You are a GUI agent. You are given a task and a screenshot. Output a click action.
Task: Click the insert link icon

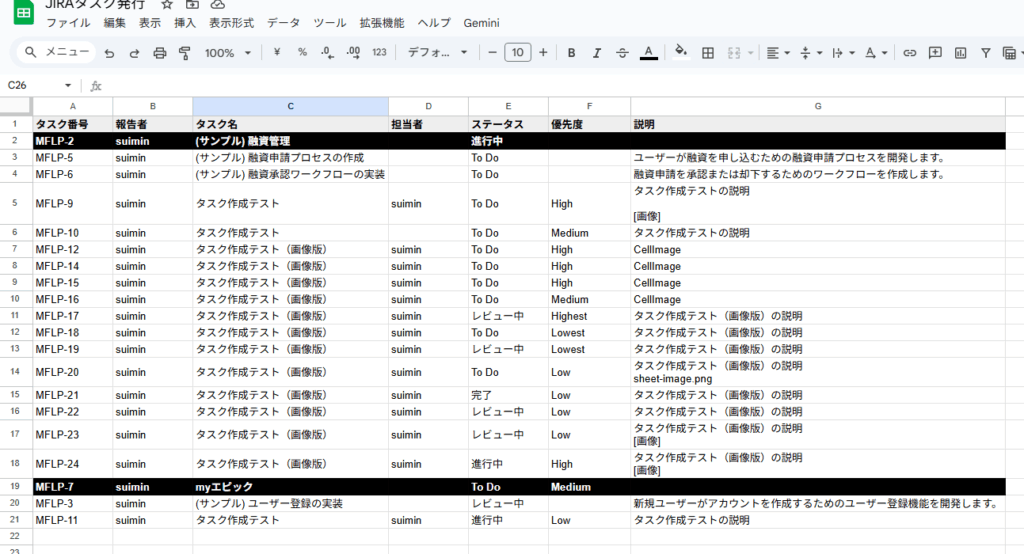(909, 52)
